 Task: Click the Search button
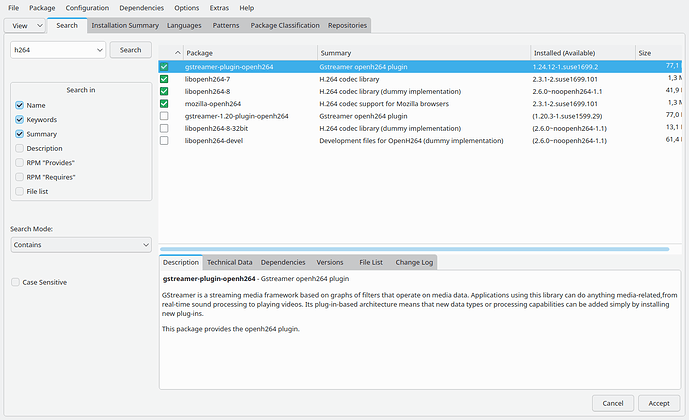click(131, 50)
